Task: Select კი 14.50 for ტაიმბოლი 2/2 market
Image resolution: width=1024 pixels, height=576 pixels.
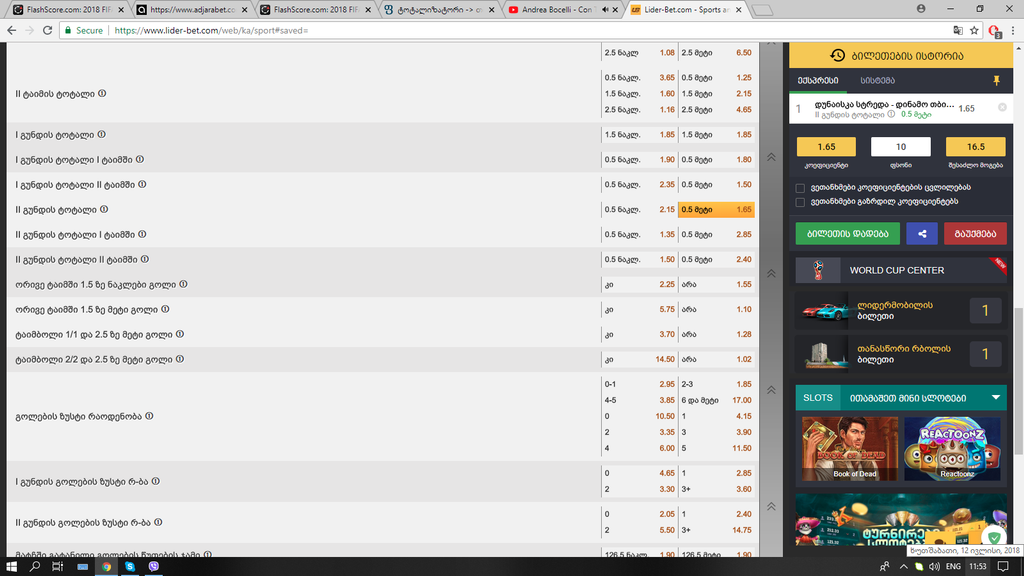Action: tap(639, 359)
